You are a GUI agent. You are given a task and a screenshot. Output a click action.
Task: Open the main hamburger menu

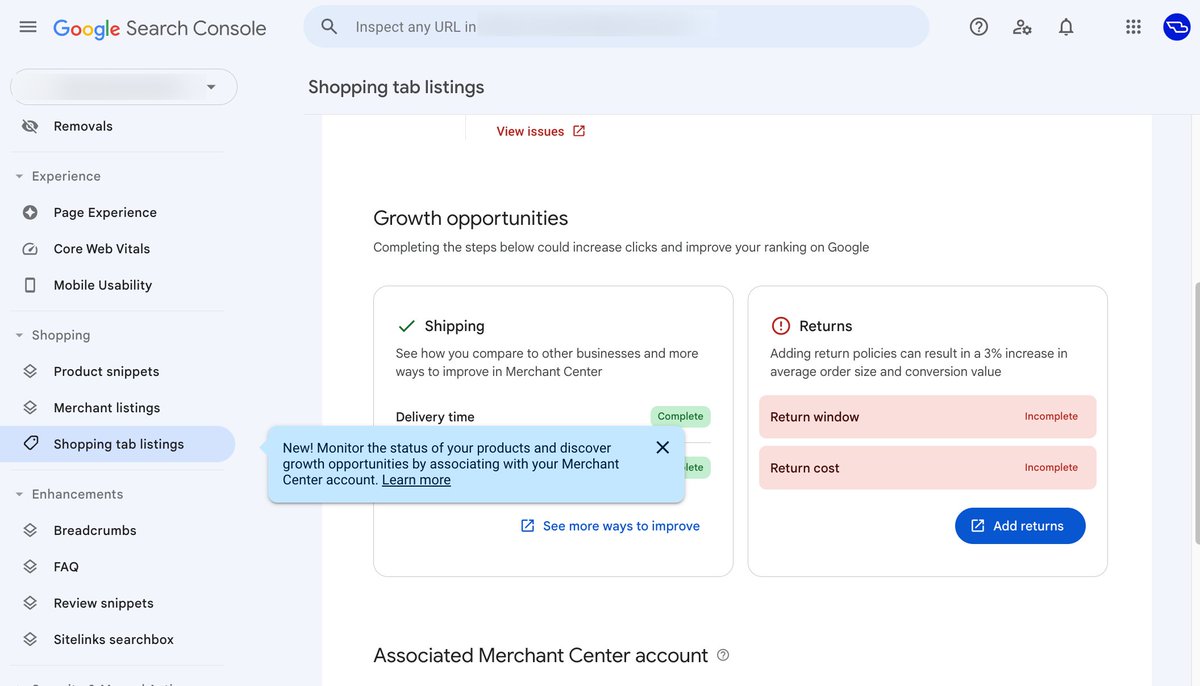28,27
